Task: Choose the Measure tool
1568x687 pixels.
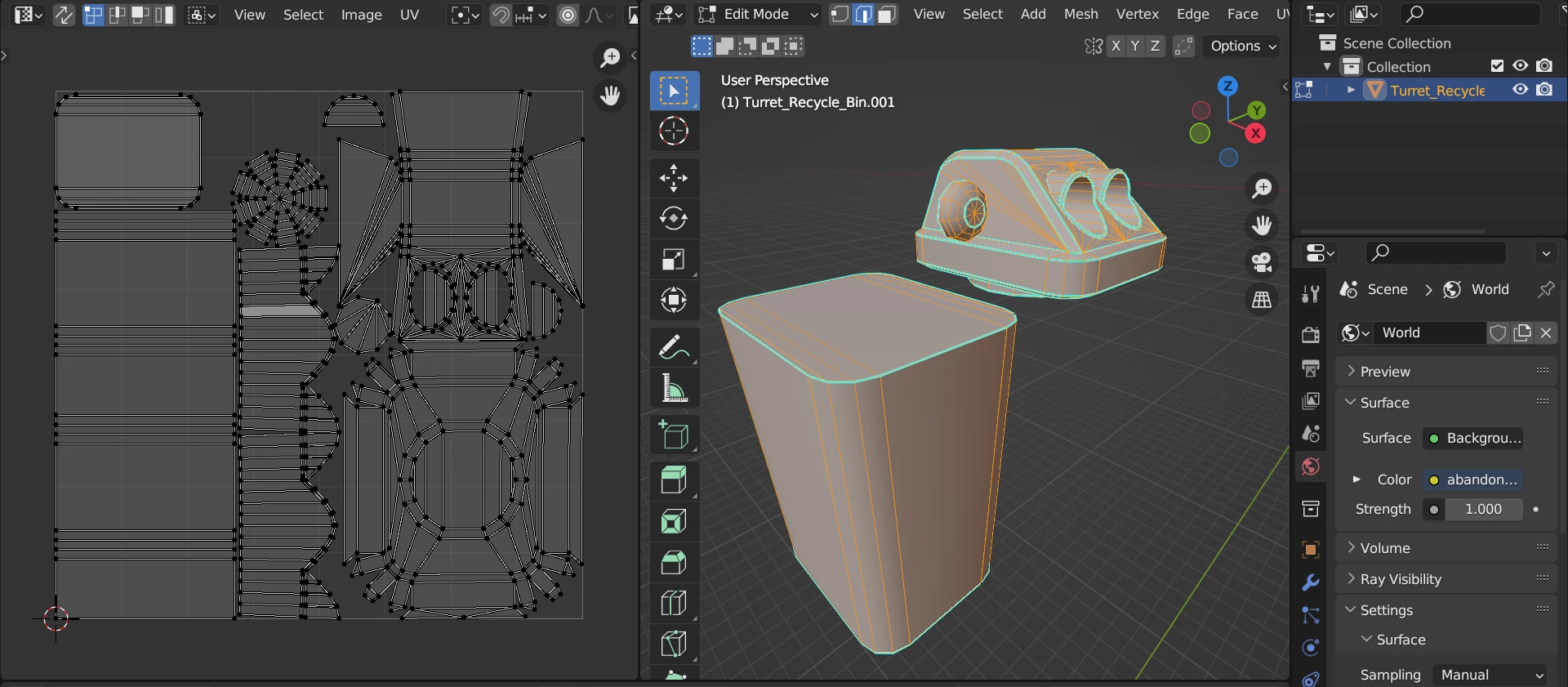Action: pyautogui.click(x=673, y=389)
